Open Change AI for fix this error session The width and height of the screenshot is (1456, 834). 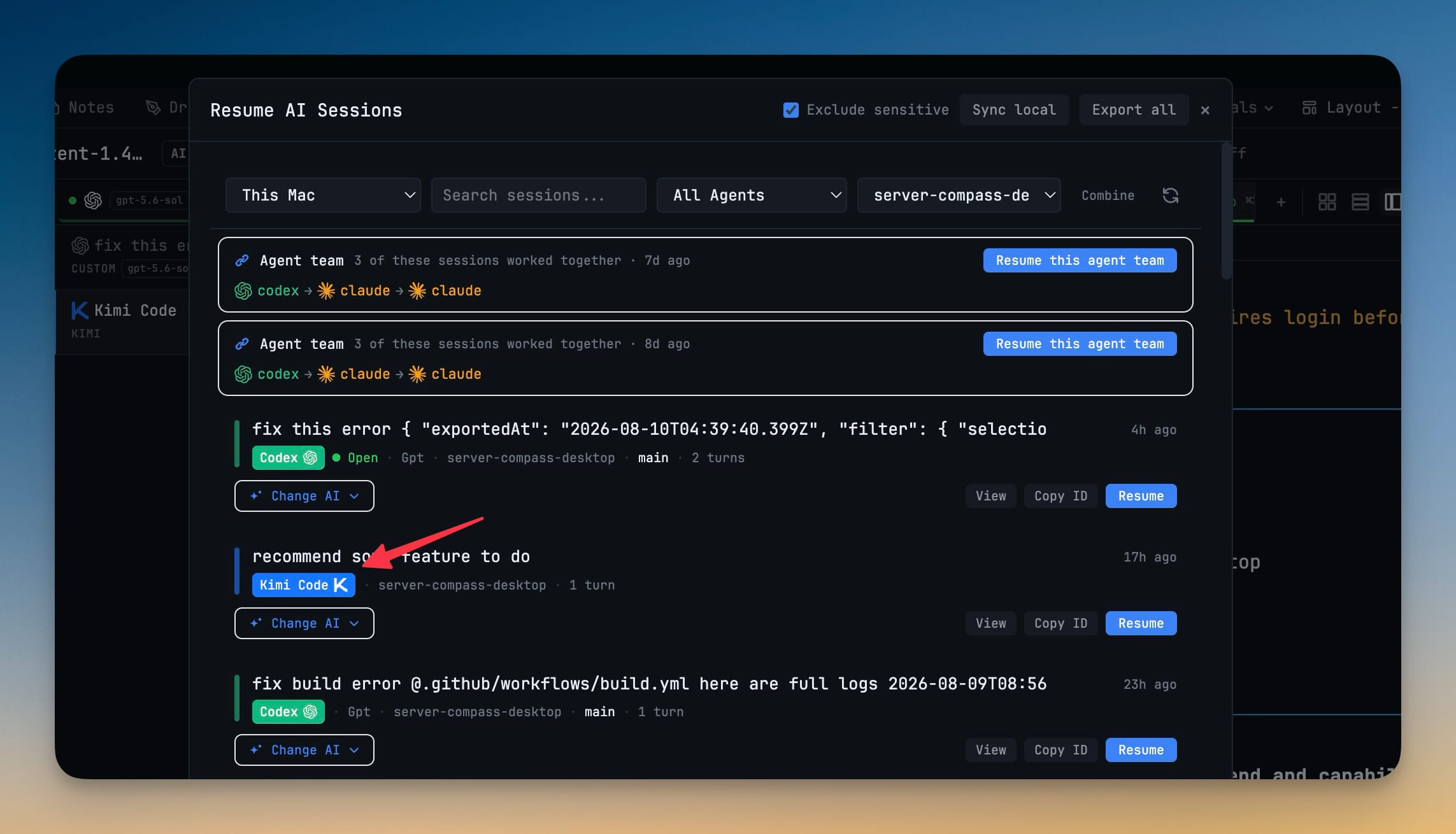[304, 496]
